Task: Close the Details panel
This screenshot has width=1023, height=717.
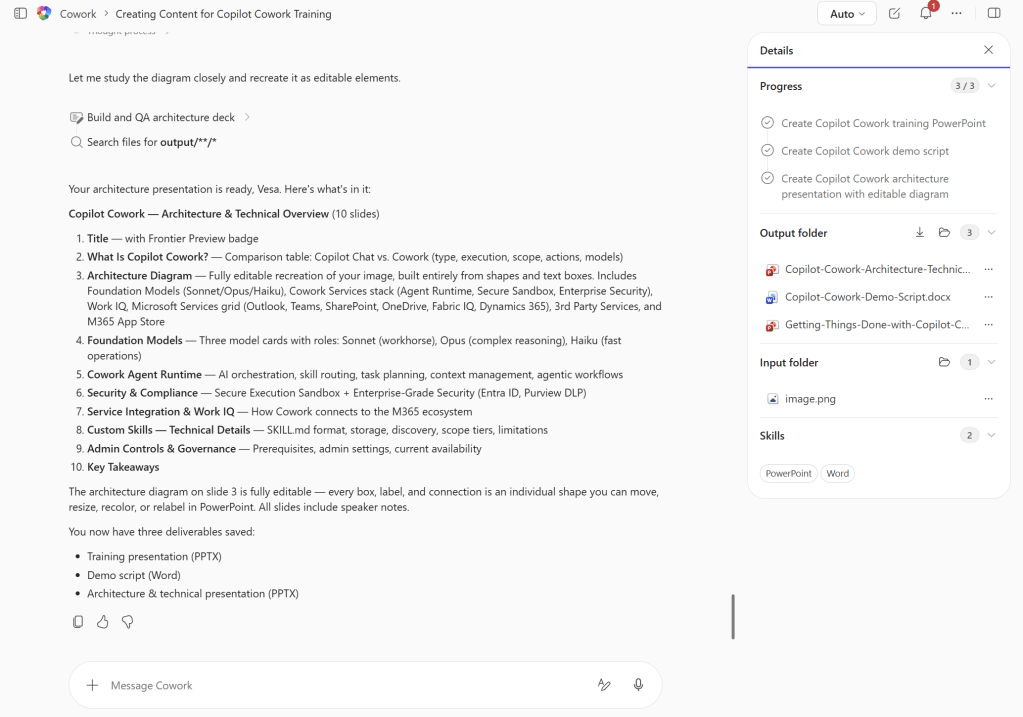Action: pos(988,50)
